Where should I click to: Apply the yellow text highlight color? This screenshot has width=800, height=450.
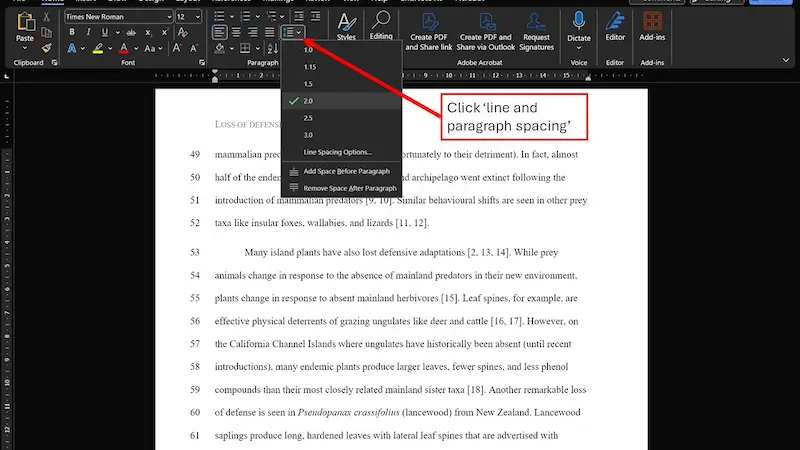point(98,48)
